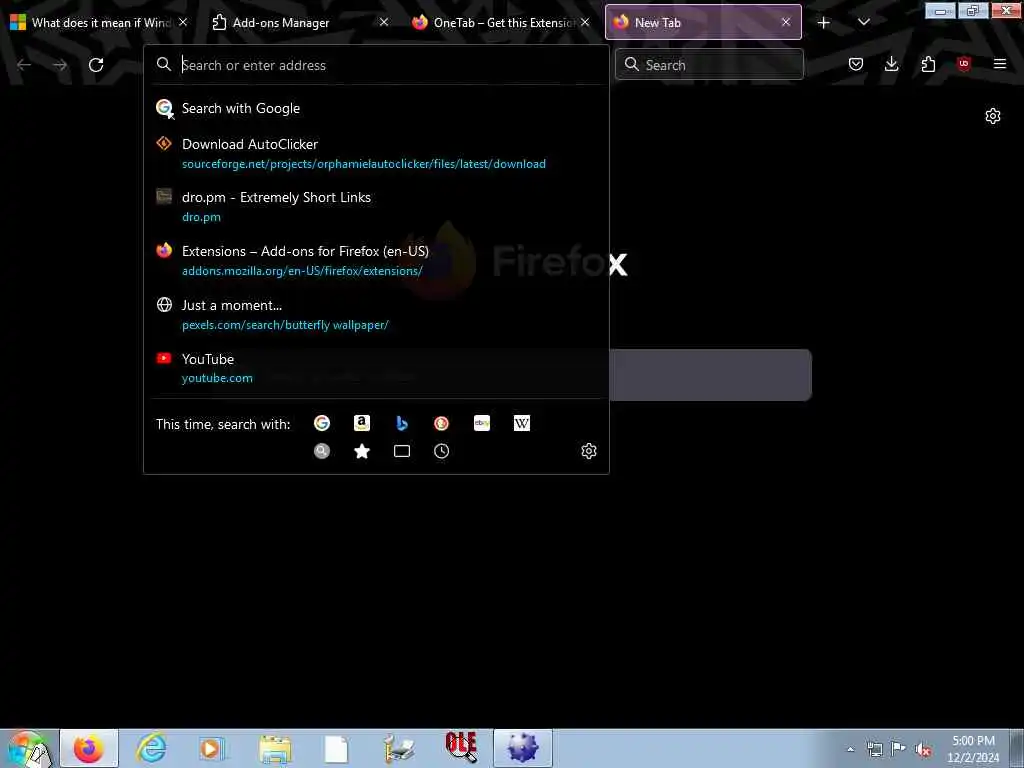Go back one page

[24, 65]
